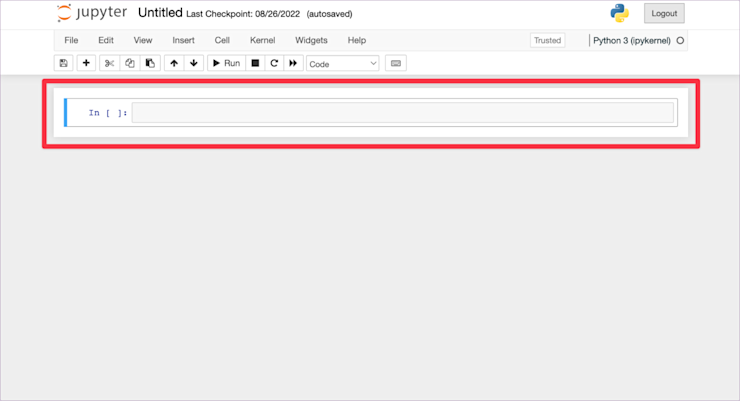Click the Python 3 (ipykernel) kernel name
Image resolution: width=740 pixels, height=401 pixels.
point(631,41)
